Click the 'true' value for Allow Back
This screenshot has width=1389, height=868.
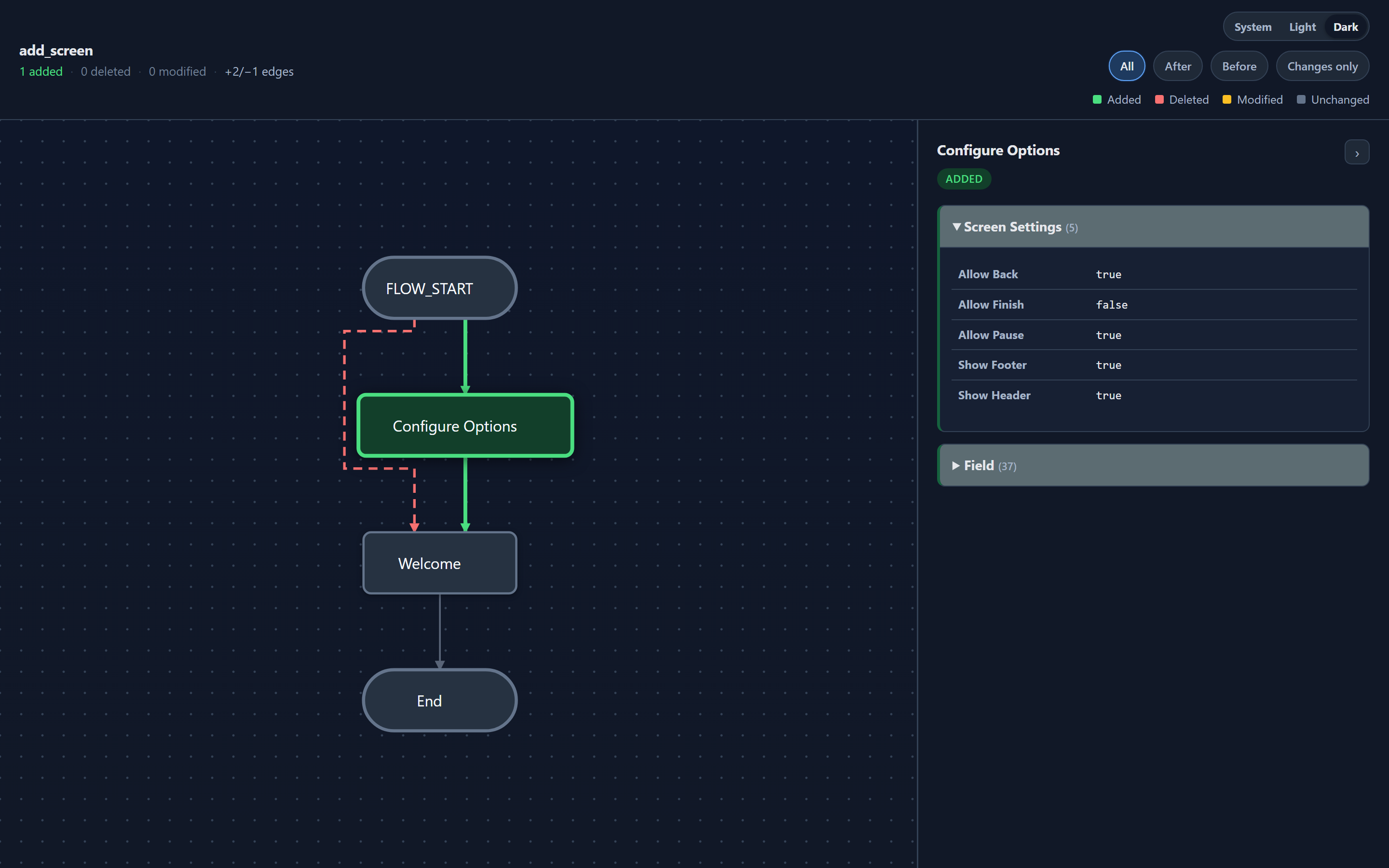pyautogui.click(x=1108, y=274)
